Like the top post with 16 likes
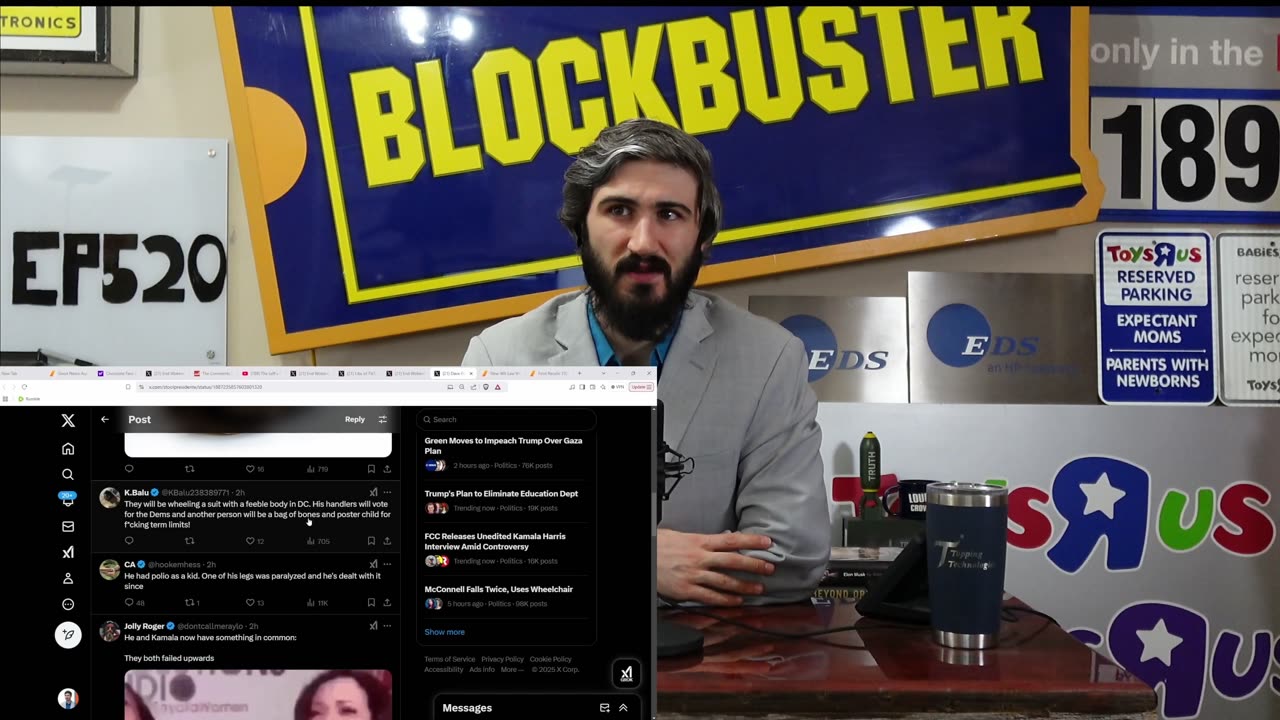Viewport: 1280px width, 720px height. click(255, 469)
